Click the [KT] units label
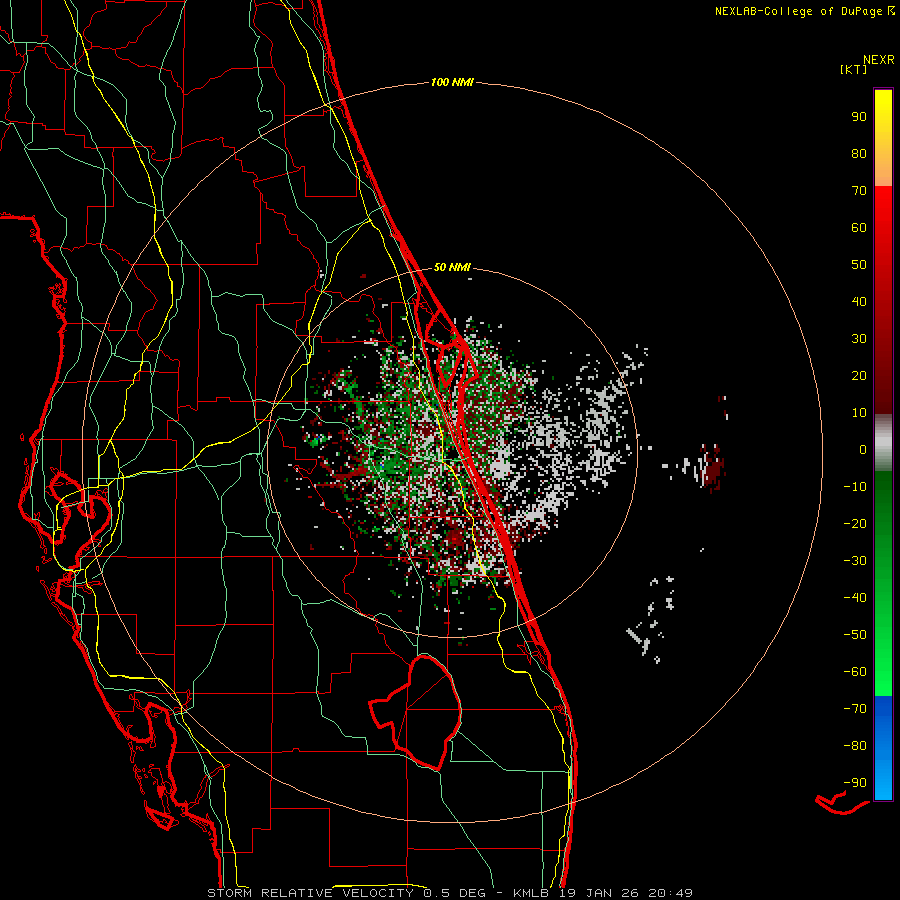 tap(853, 69)
